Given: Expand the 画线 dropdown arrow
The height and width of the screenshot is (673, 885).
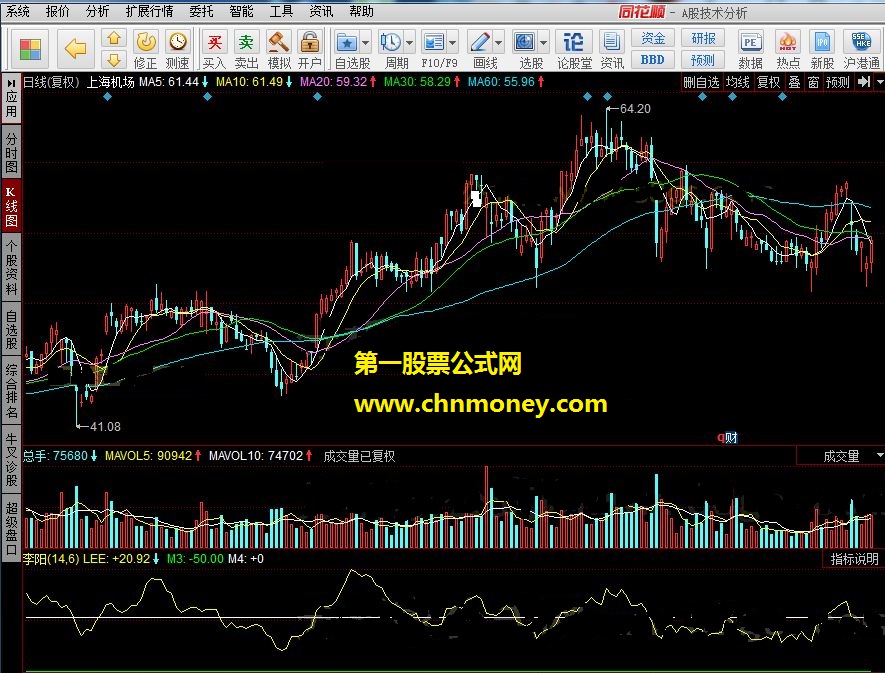Looking at the screenshot, I should coord(499,43).
